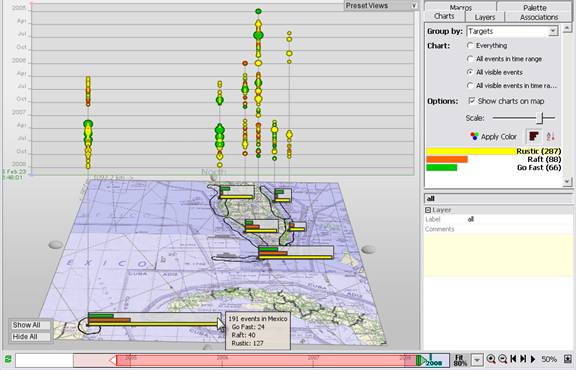The width and height of the screenshot is (576, 370).
Task: Open the Associations tab
Action: 539,17
